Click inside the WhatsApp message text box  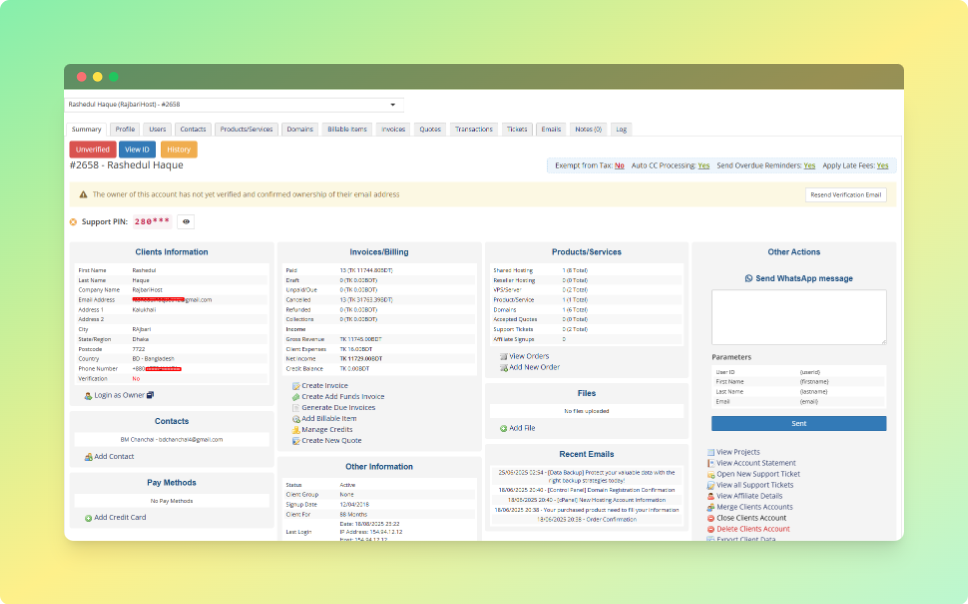[798, 315]
